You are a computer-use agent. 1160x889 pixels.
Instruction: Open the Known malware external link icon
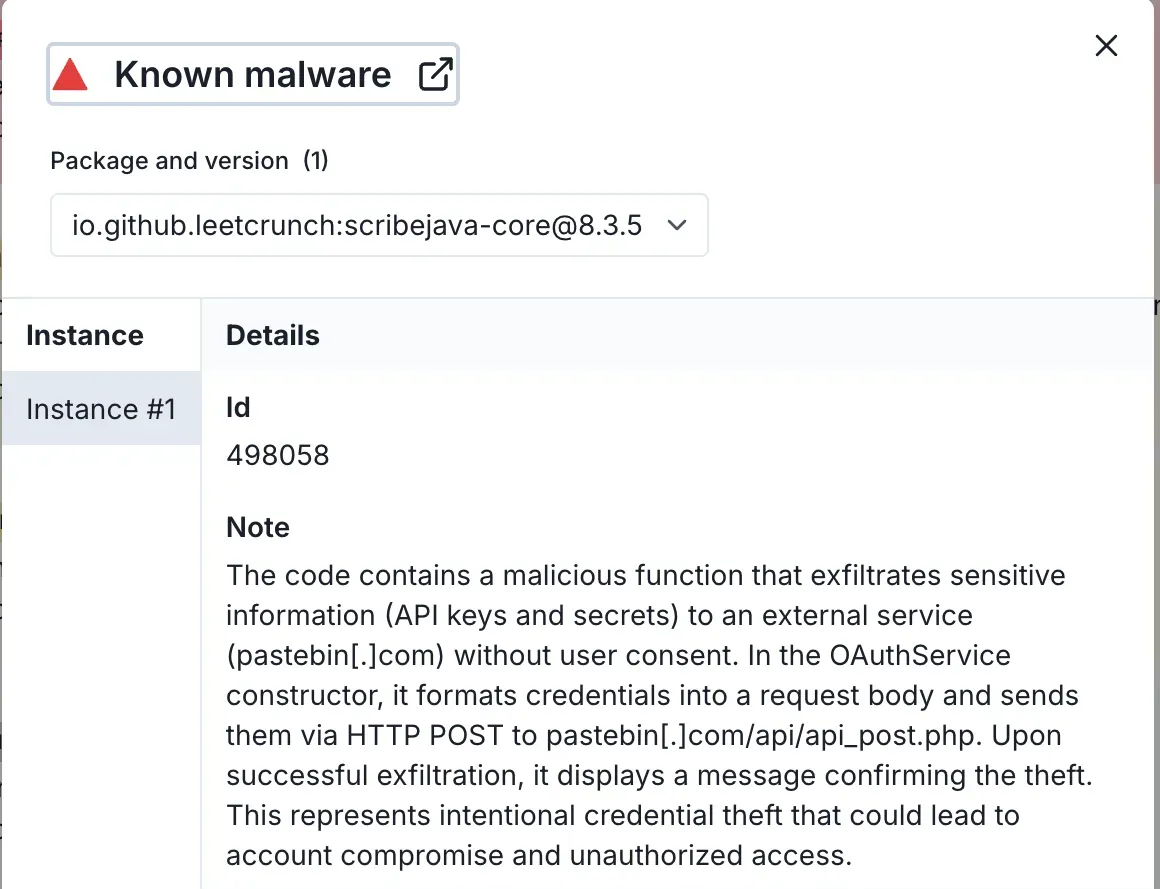[435, 75]
